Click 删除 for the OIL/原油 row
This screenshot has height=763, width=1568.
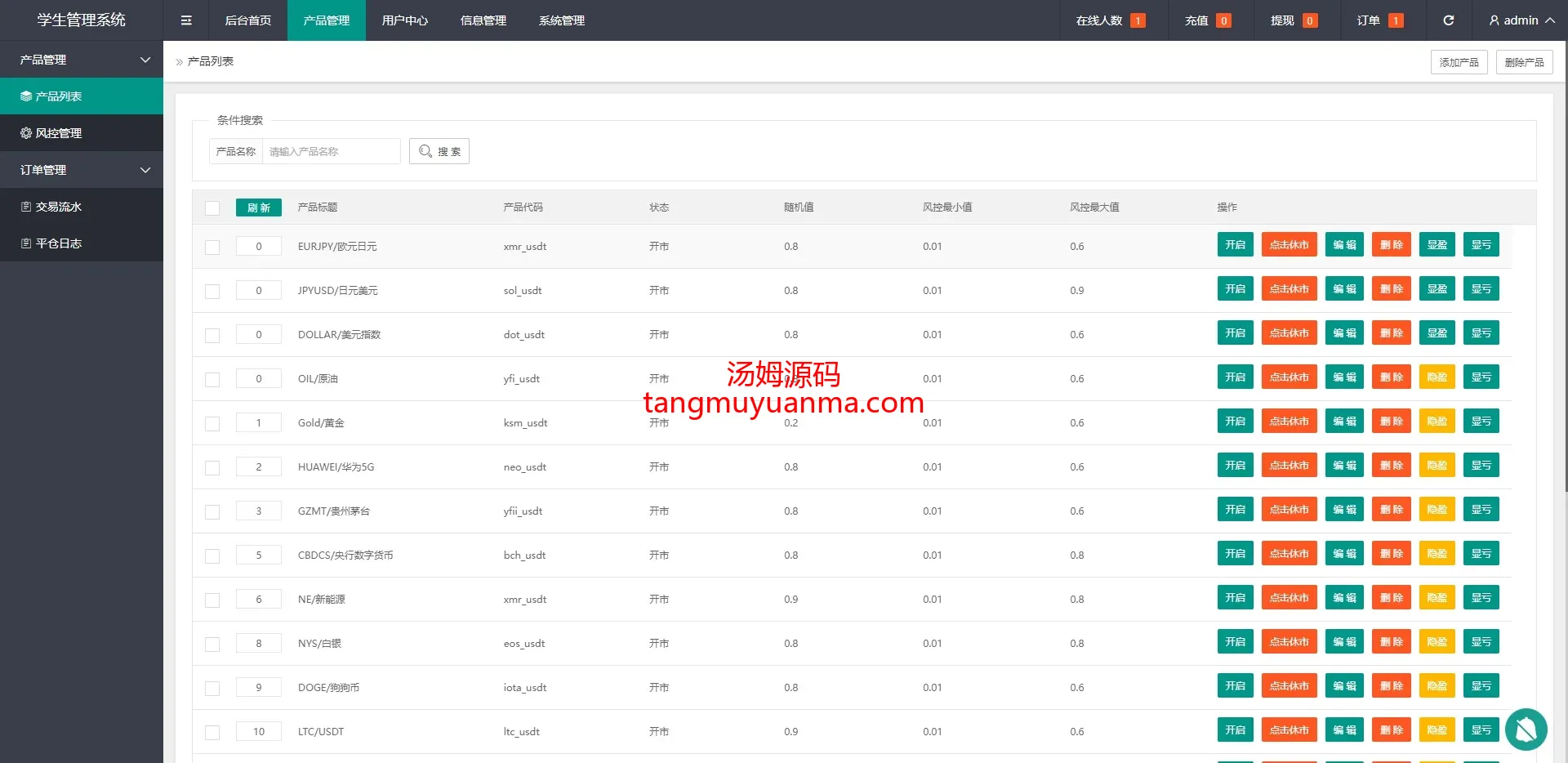point(1391,377)
